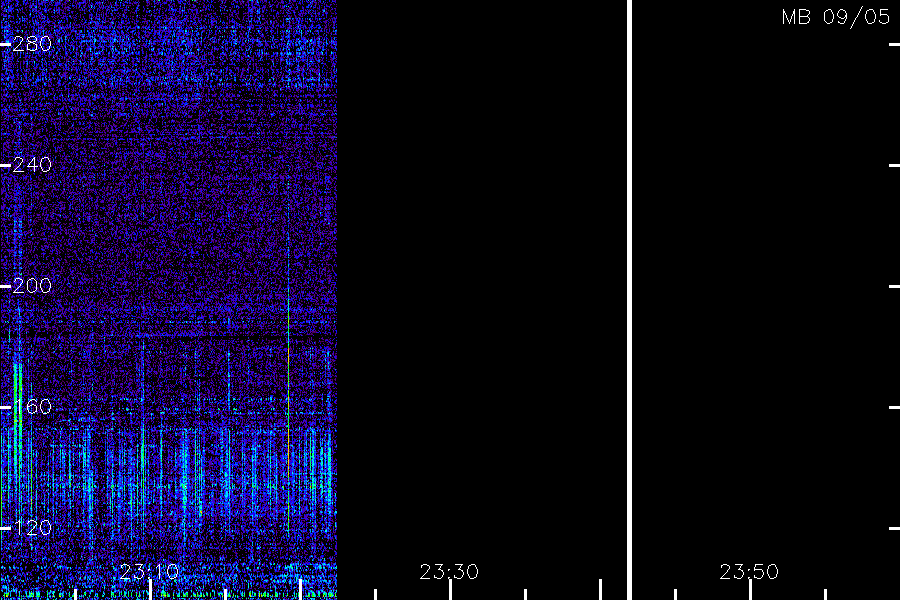Click the MB 09/05 date label
900x600 pixels.
(836, 17)
